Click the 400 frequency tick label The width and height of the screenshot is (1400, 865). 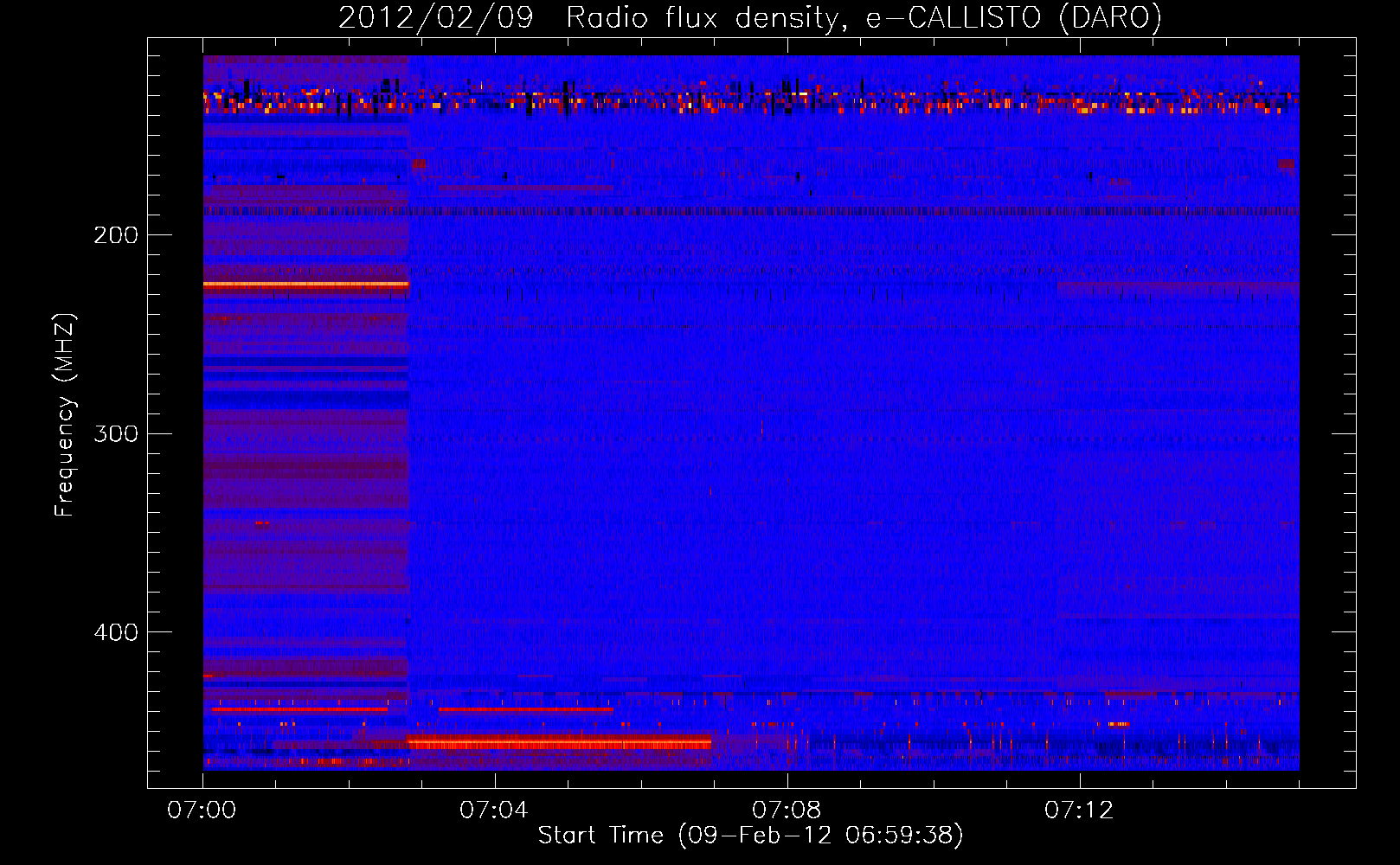pos(116,632)
